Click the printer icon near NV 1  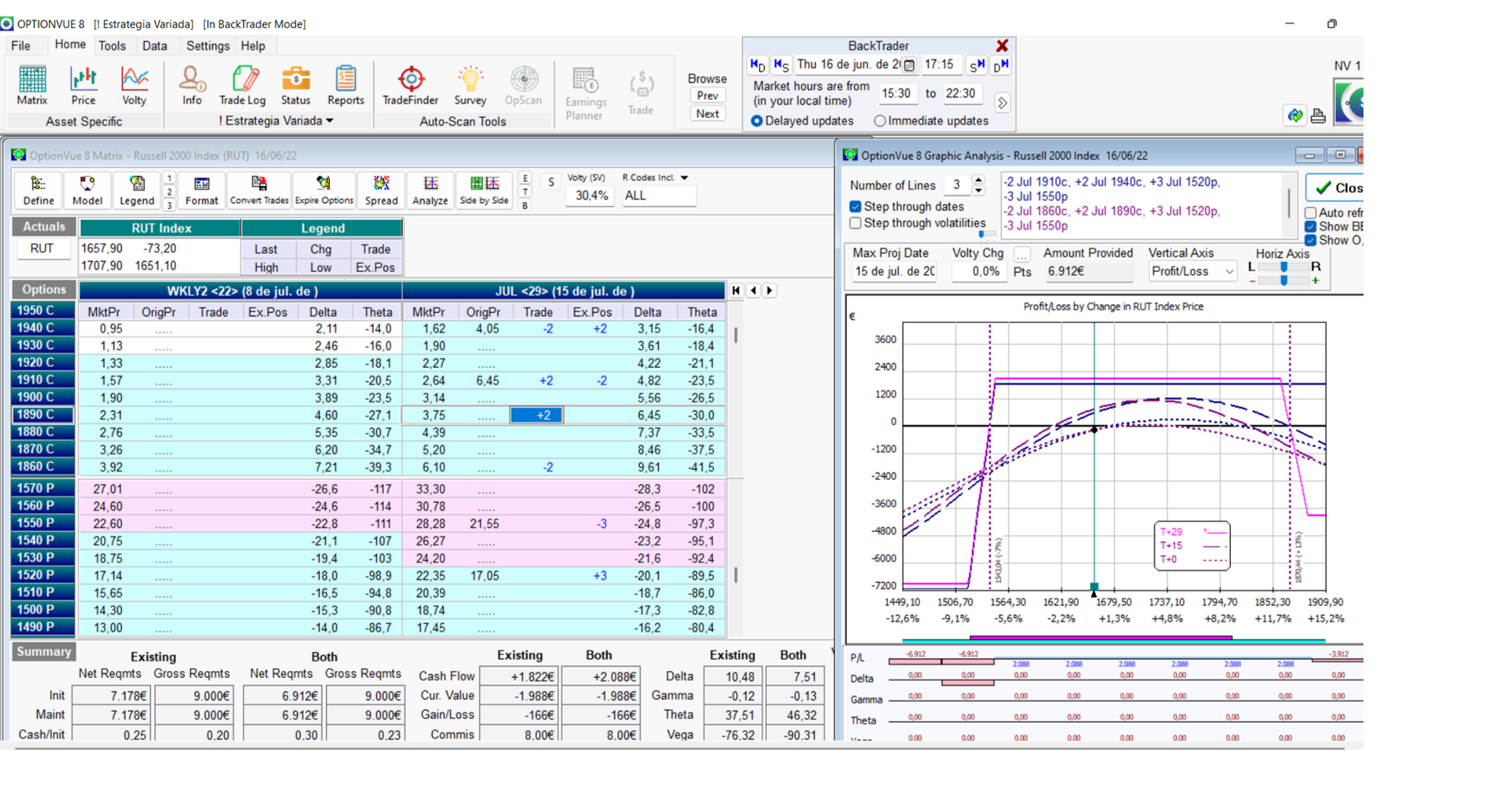pos(1319,116)
